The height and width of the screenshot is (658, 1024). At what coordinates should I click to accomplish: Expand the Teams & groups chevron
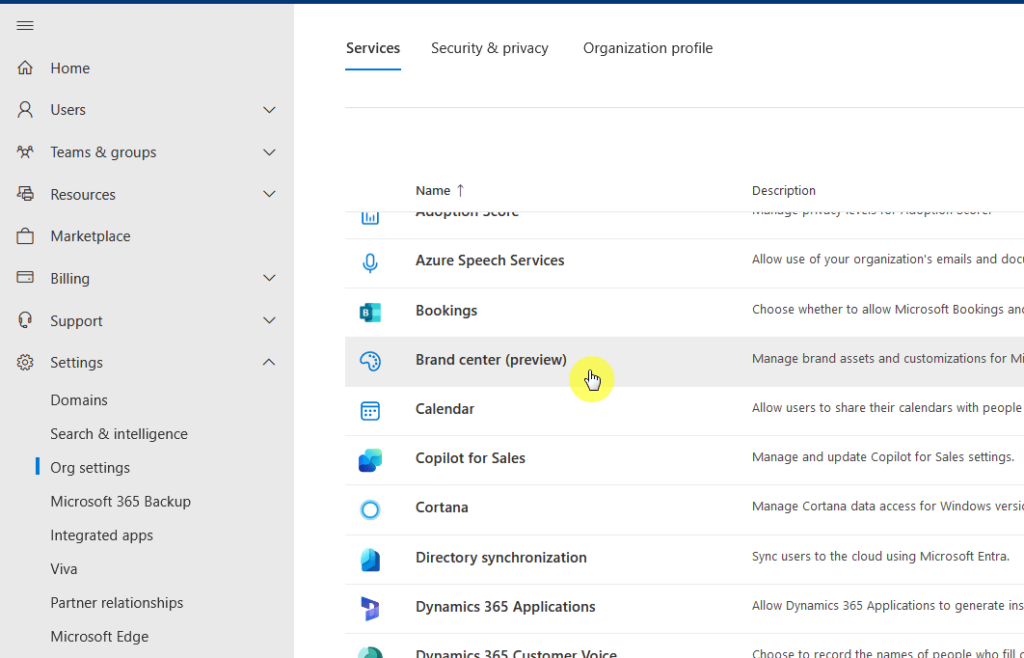pos(269,152)
